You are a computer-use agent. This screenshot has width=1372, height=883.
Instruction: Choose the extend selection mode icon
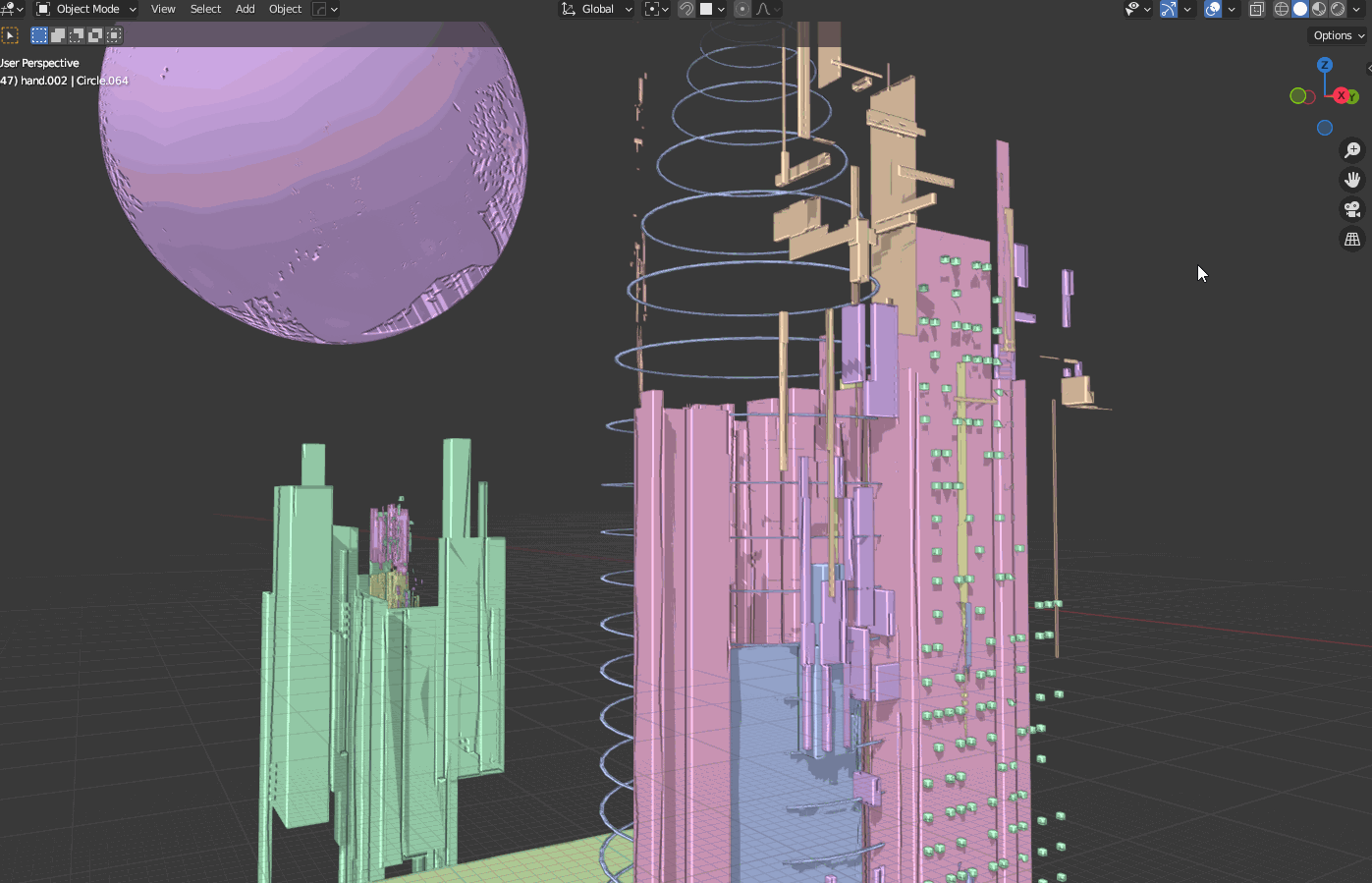[x=58, y=35]
